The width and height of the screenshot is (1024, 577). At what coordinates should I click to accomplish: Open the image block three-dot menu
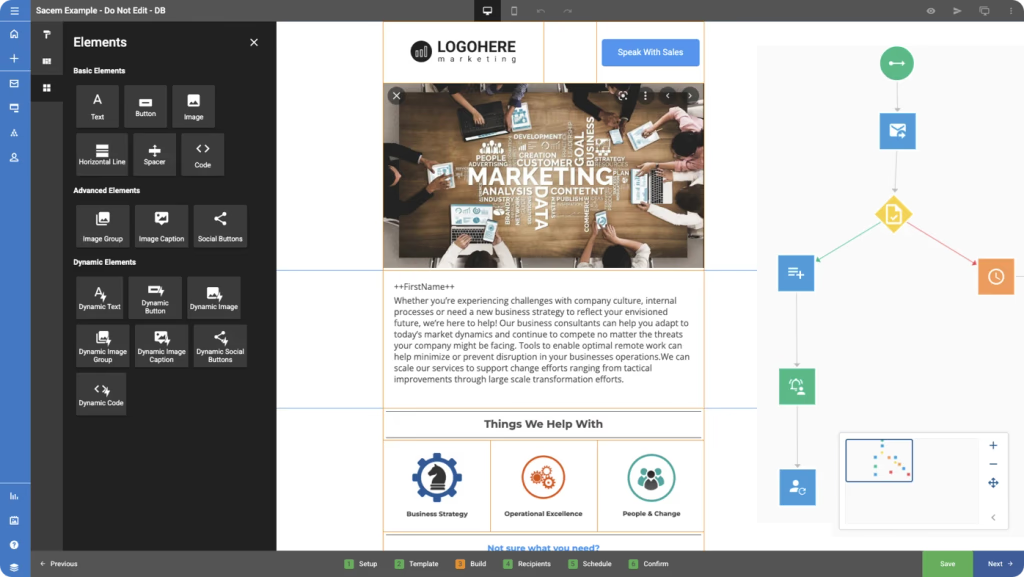[x=645, y=96]
